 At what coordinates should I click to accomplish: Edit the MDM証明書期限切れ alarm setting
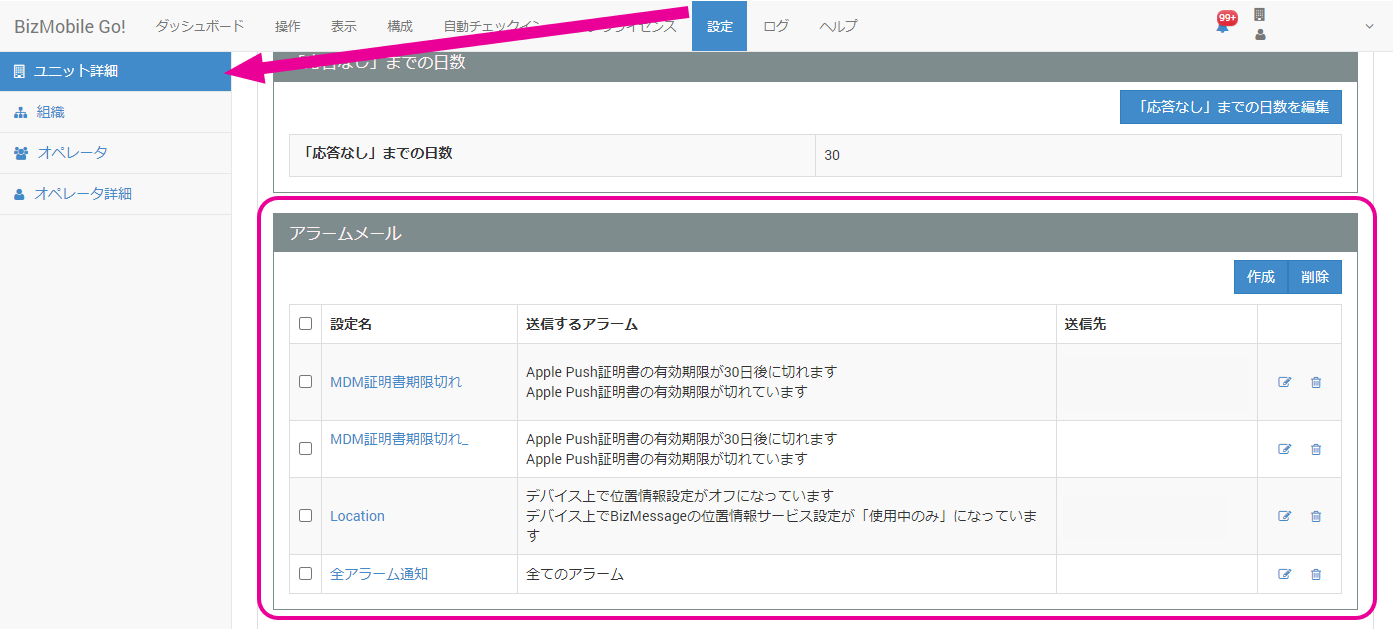pos(1285,382)
